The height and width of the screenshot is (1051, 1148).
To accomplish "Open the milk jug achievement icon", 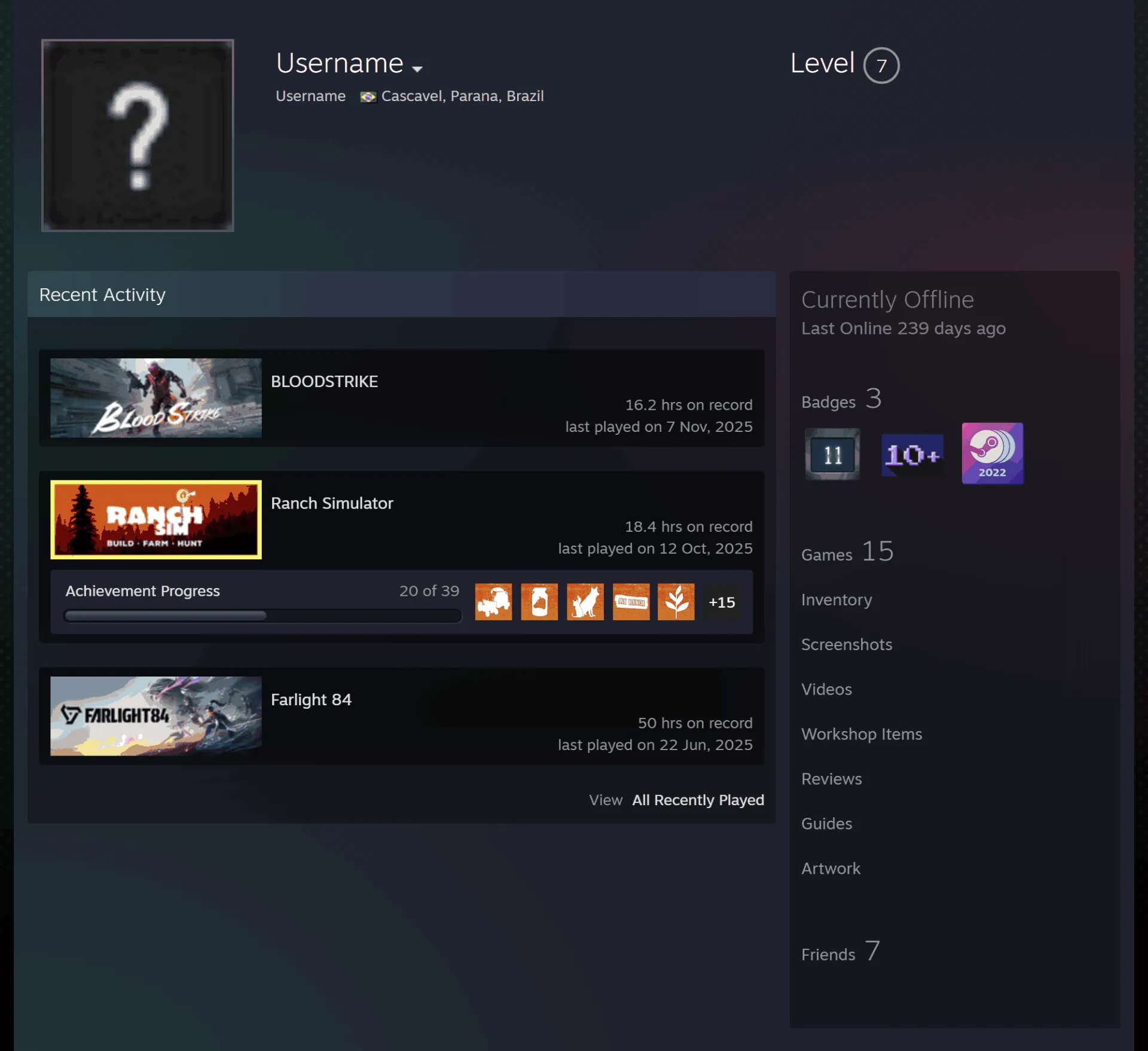I will 539,602.
